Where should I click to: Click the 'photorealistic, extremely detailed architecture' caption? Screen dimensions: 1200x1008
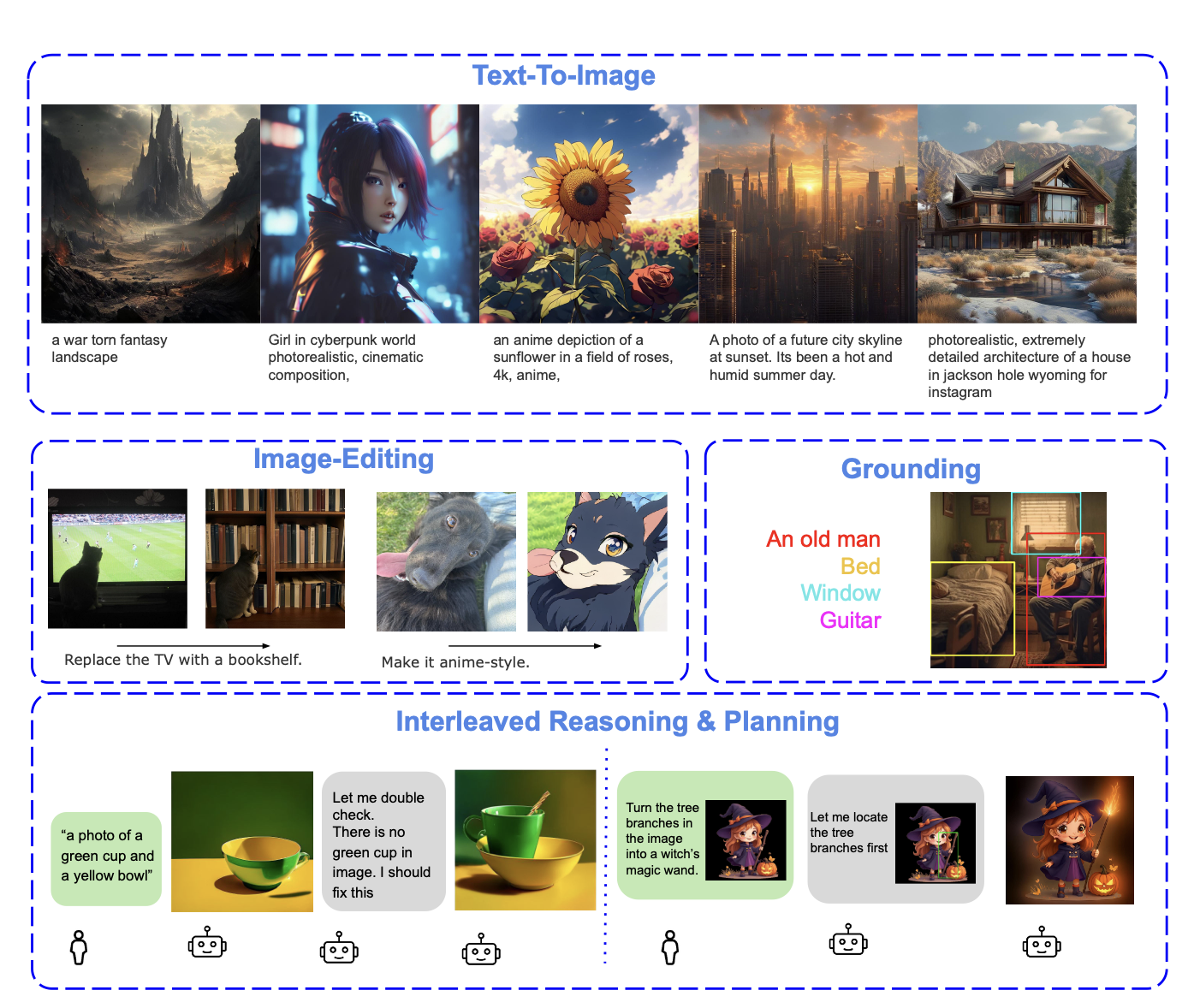click(x=1029, y=366)
